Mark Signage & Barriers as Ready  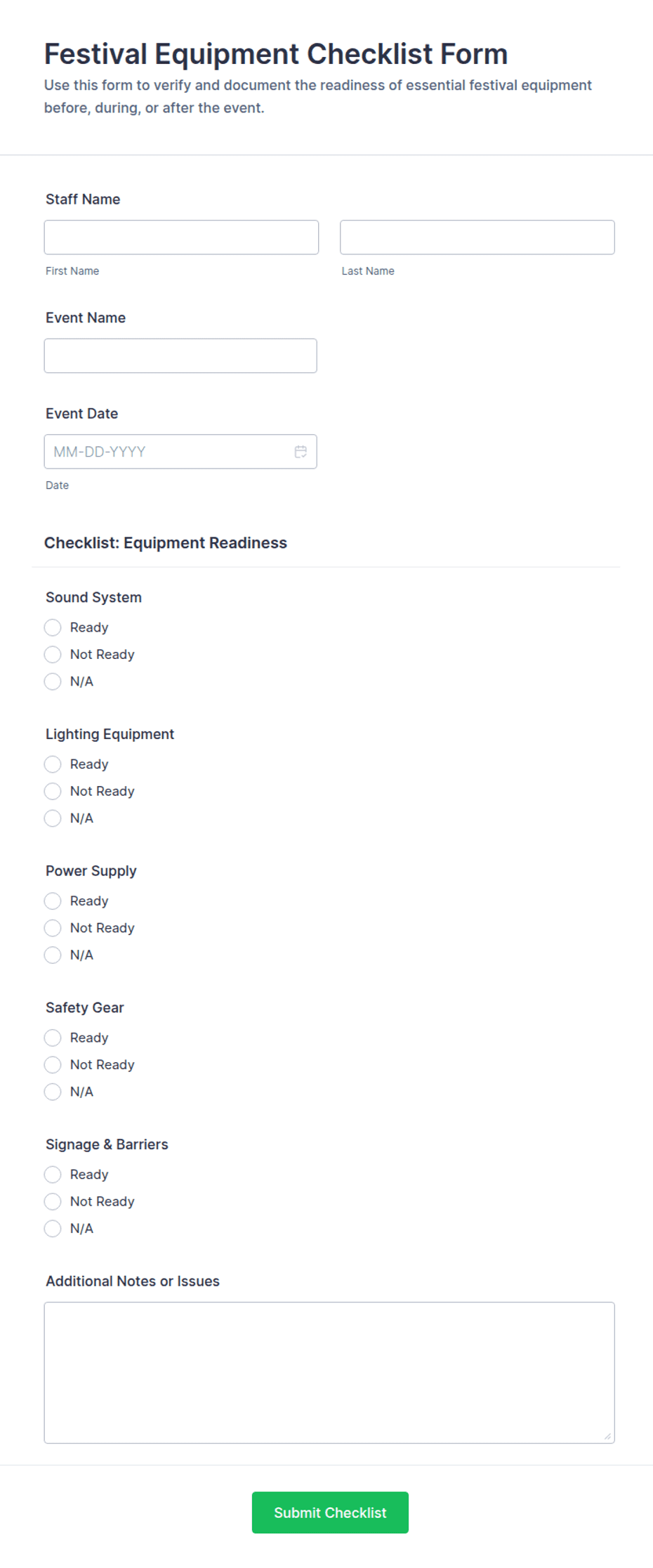53,1175
